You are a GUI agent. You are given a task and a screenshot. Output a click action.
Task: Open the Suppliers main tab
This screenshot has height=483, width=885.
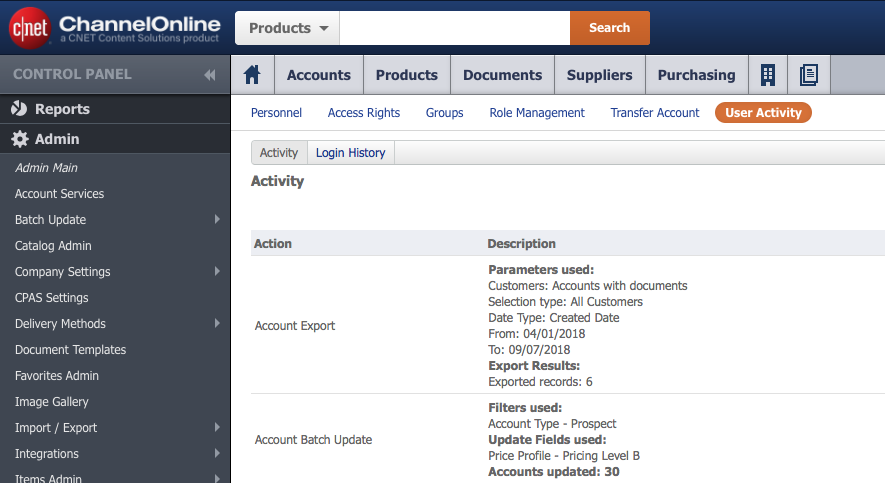[599, 75]
